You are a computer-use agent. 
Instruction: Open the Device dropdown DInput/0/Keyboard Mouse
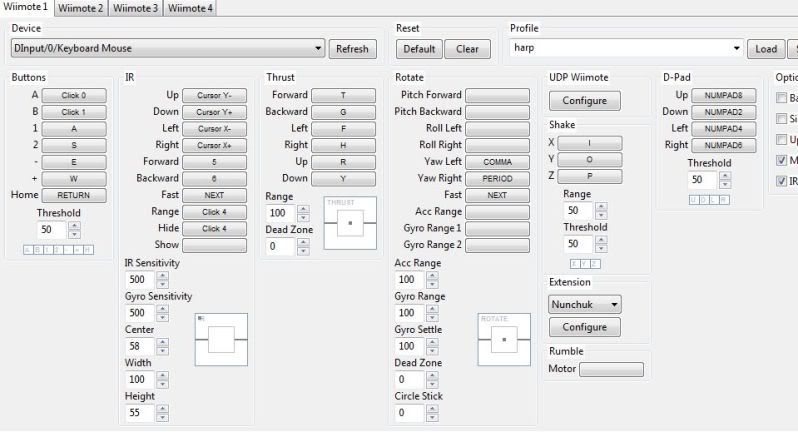[x=167, y=48]
